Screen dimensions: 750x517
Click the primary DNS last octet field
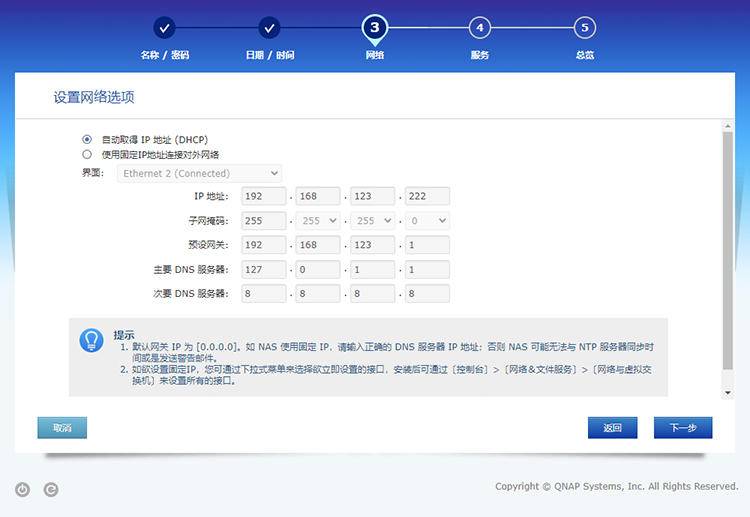[427, 270]
